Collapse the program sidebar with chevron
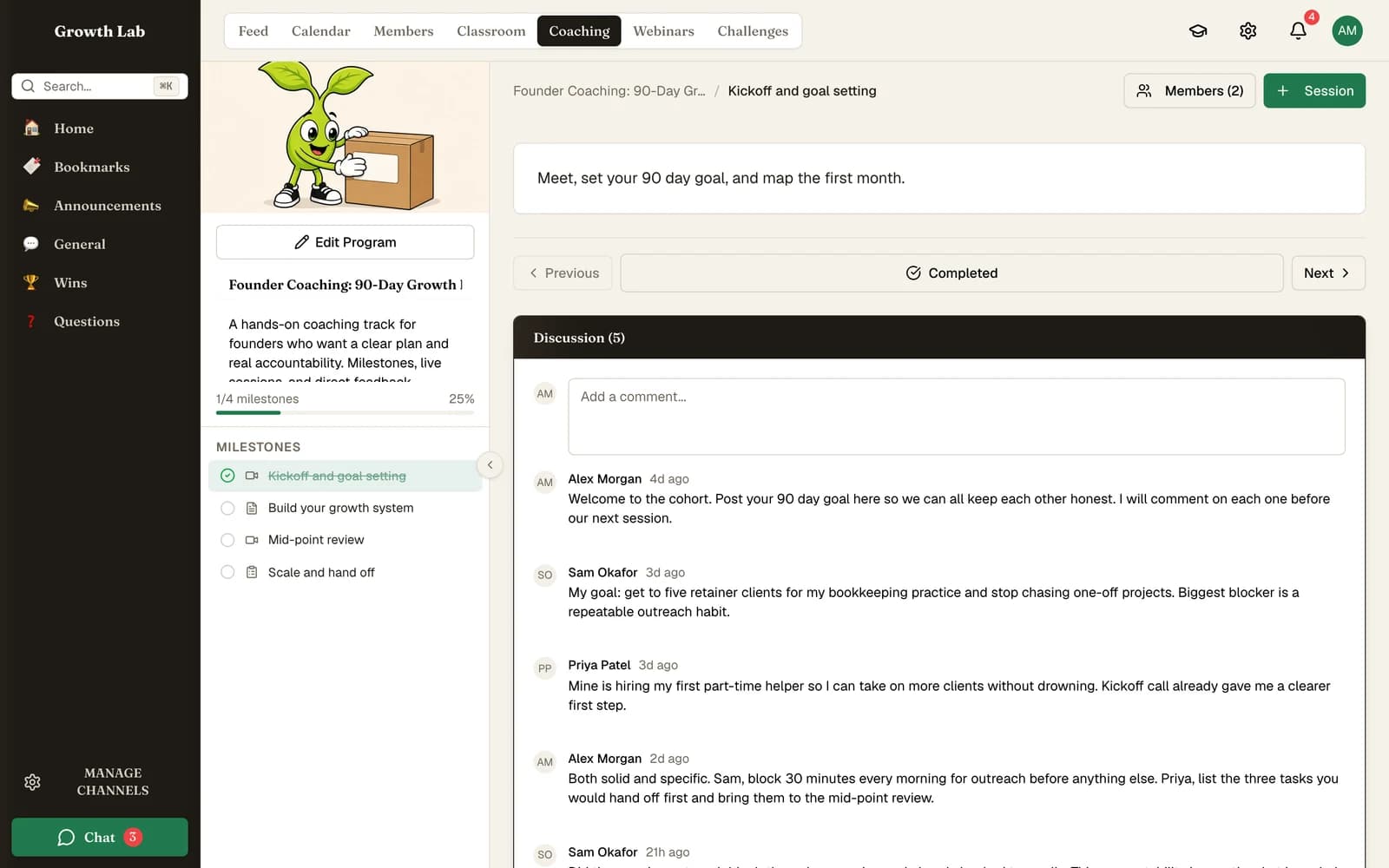 [490, 465]
